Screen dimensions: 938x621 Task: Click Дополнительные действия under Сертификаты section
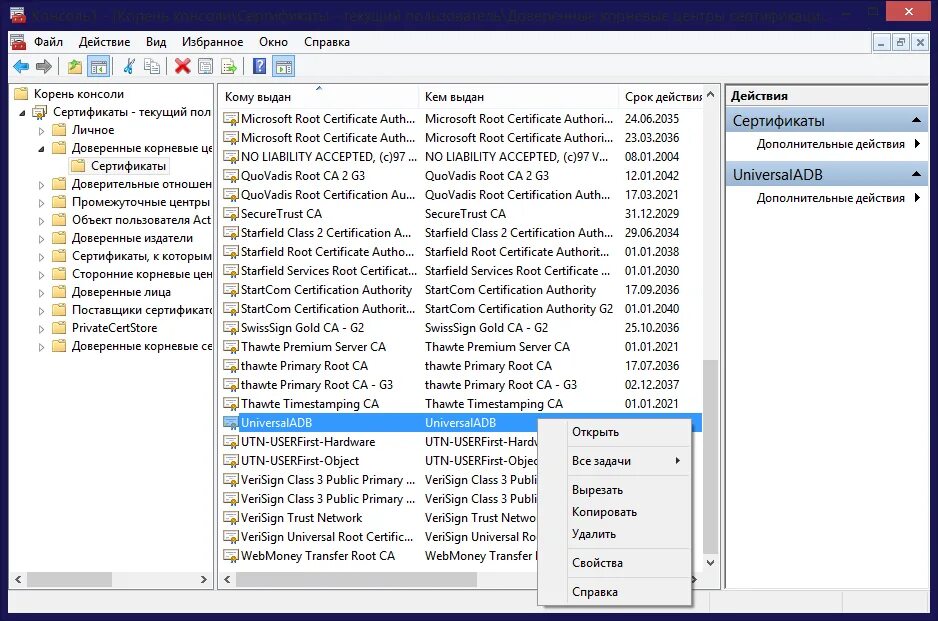coord(830,144)
